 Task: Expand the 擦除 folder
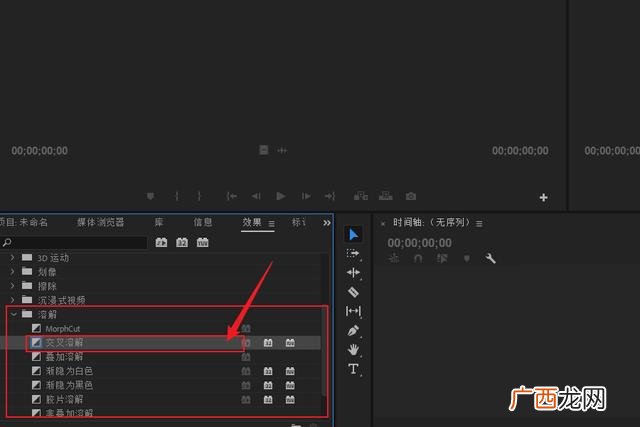(12, 286)
